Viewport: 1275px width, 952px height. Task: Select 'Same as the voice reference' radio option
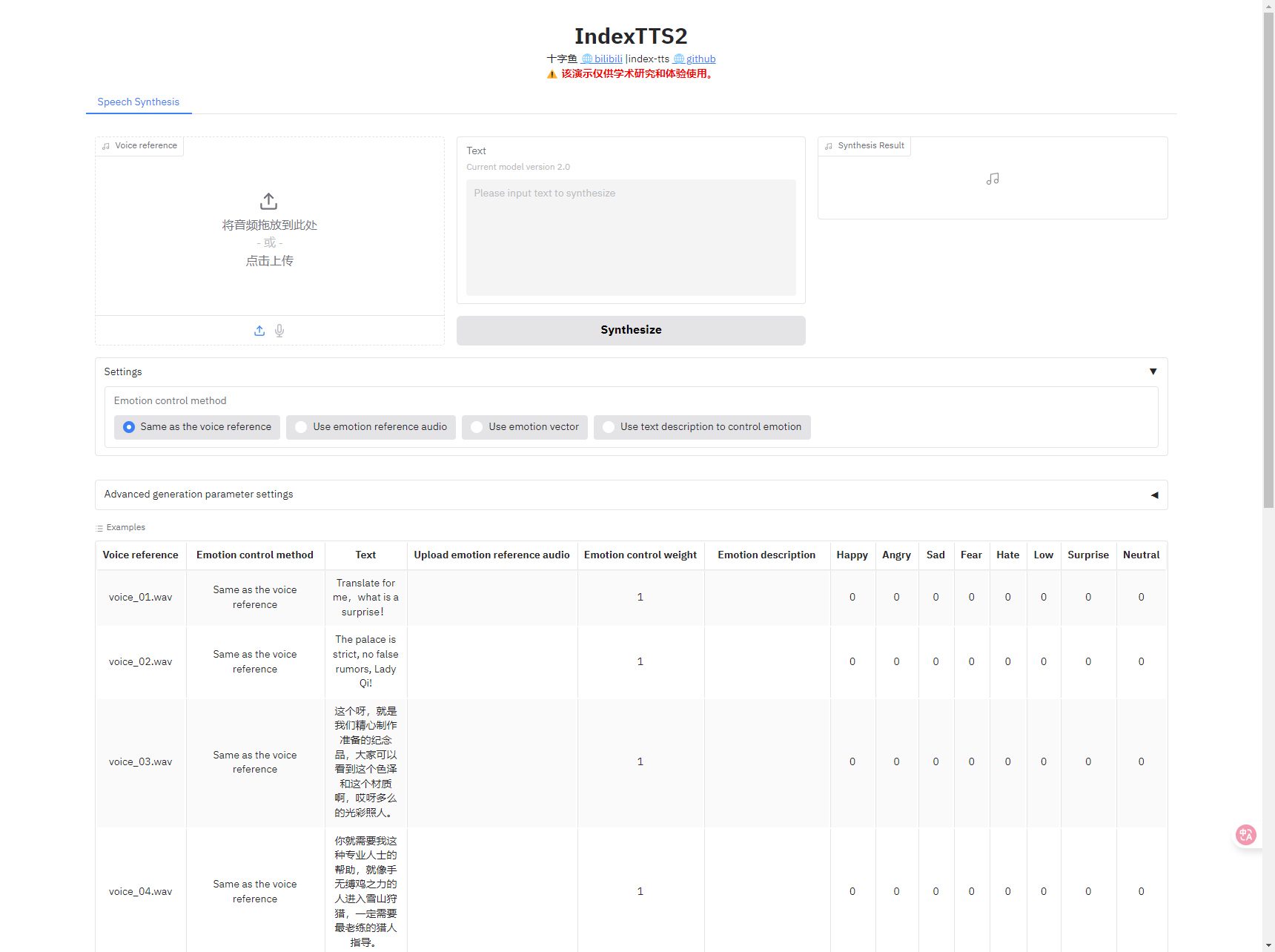[197, 427]
